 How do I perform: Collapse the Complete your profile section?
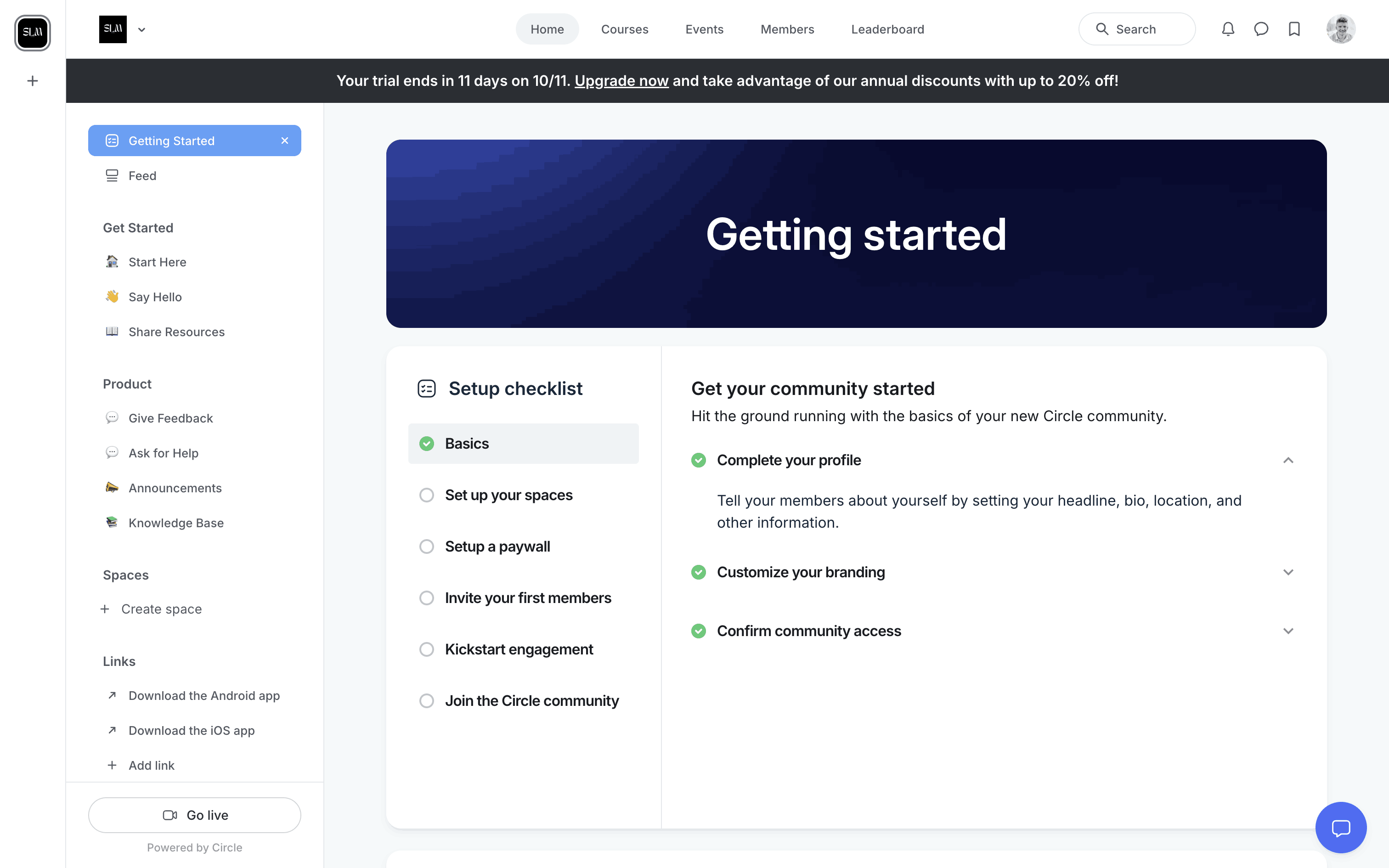click(1288, 460)
